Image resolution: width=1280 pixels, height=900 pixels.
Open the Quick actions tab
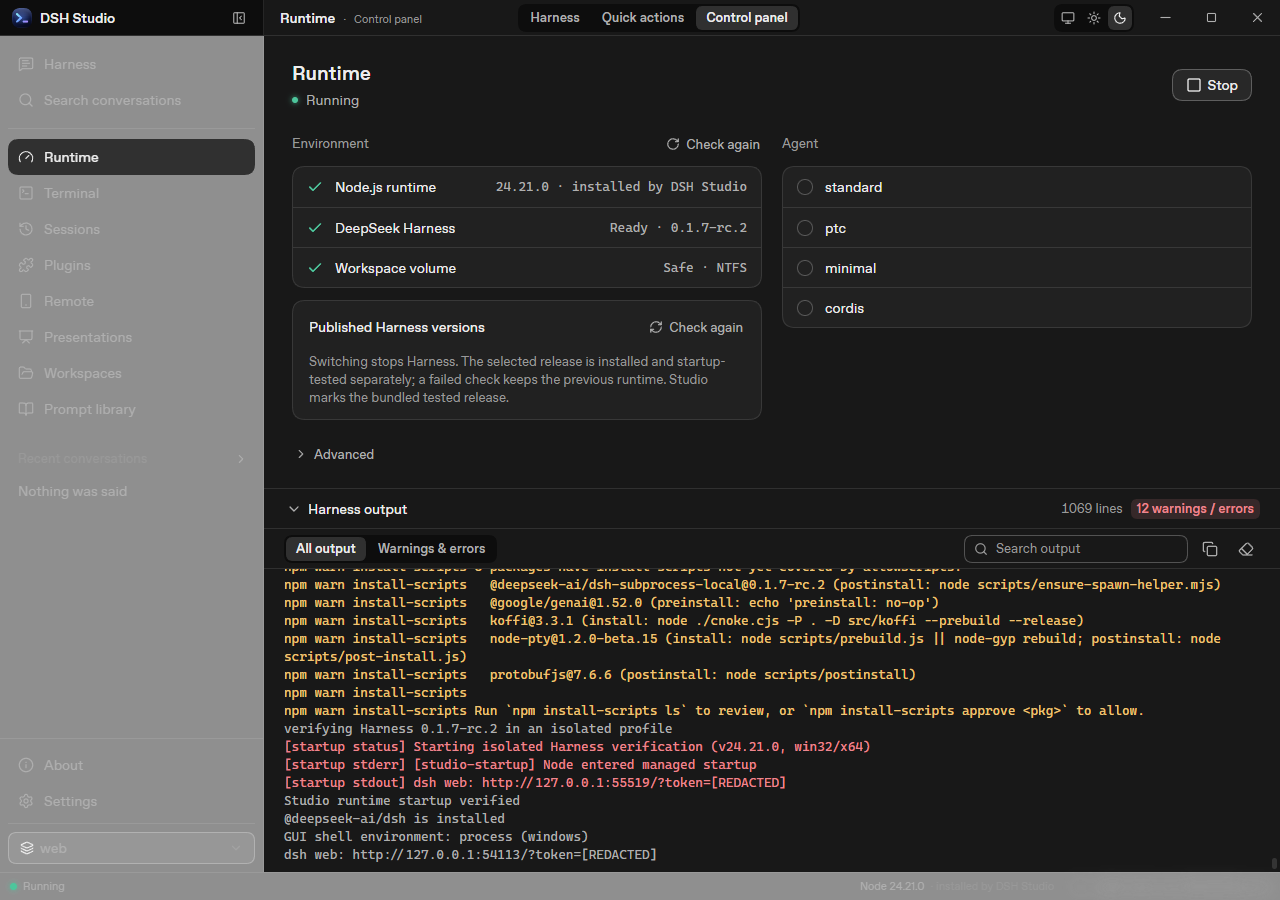[x=643, y=18]
